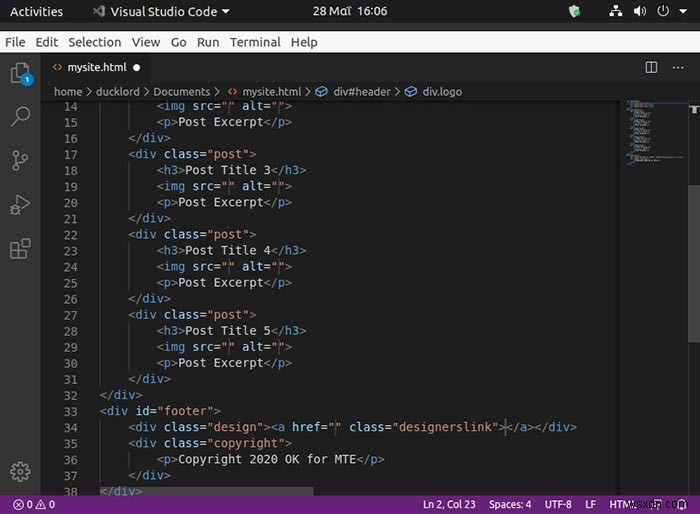Open the Visual Studio Code app menu
Image resolution: width=700 pixels, height=514 pixels.
pyautogui.click(x=162, y=11)
